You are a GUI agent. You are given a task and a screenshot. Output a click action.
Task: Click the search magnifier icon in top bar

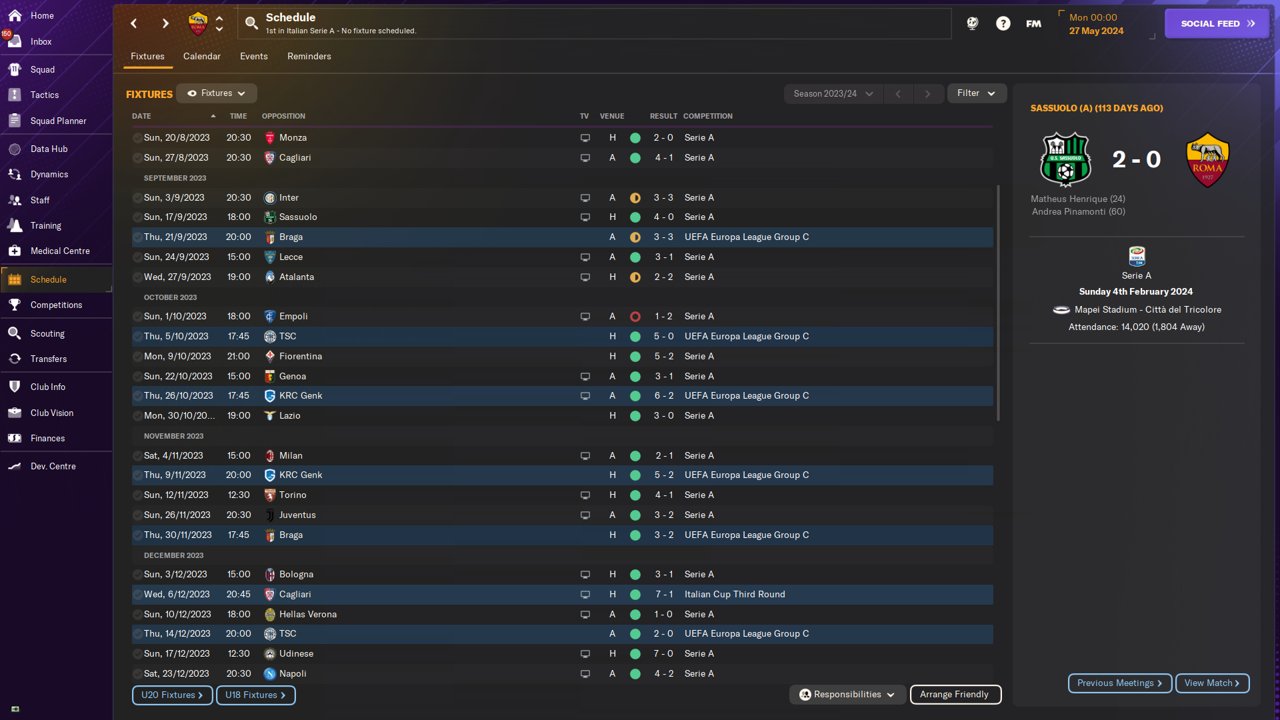[251, 23]
